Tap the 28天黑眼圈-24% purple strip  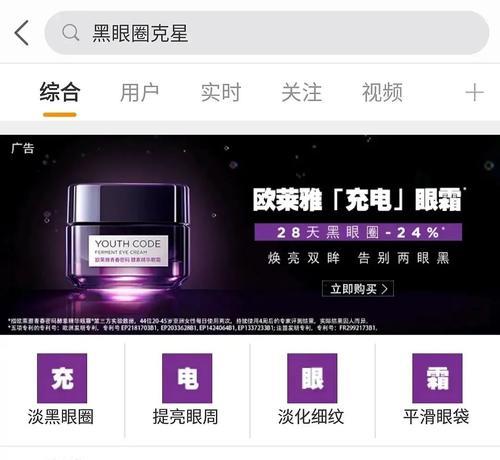358,232
